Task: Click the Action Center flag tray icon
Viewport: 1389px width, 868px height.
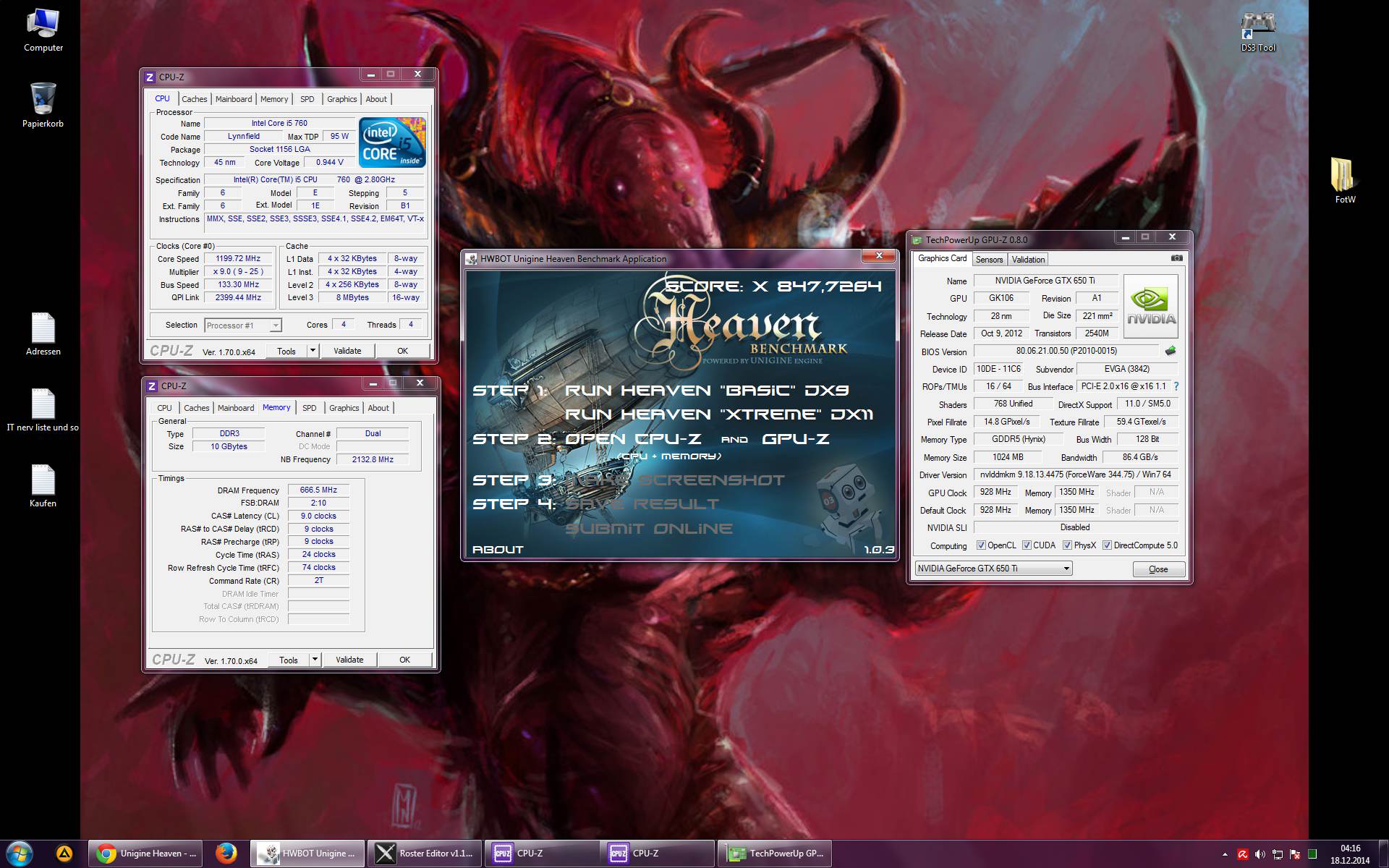Action: pos(1295,854)
